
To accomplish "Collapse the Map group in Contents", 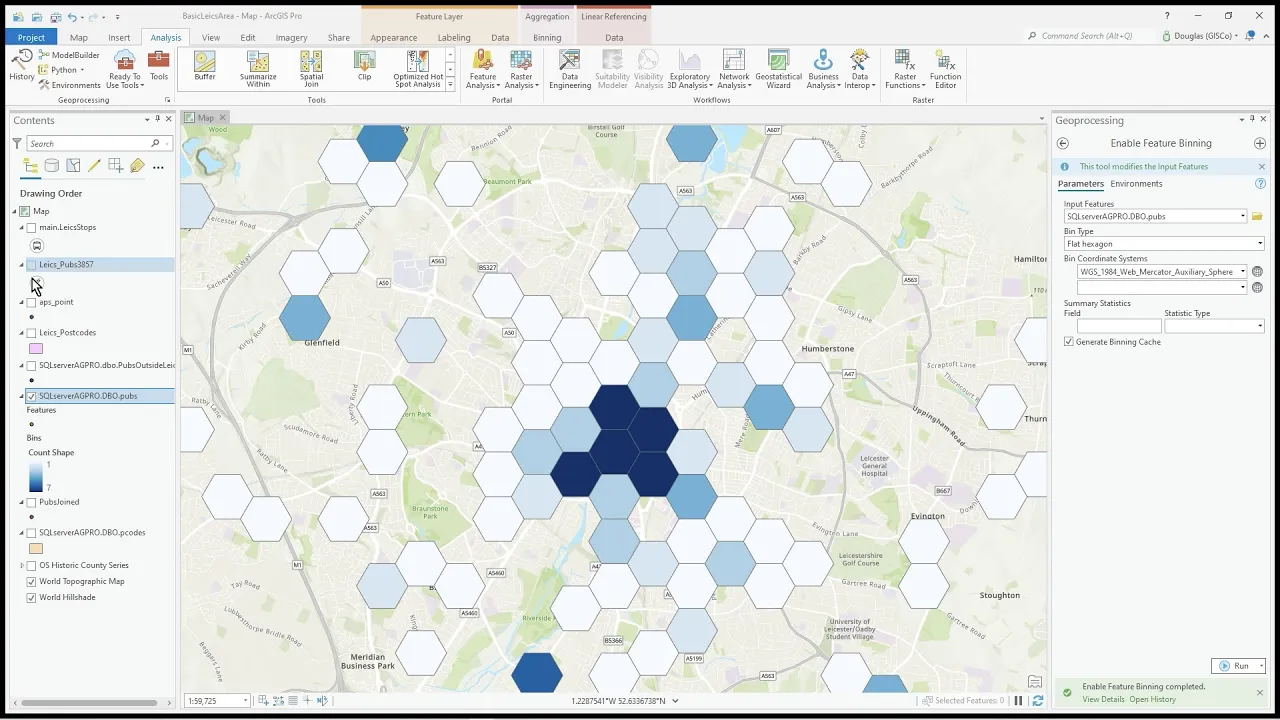I will point(15,212).
